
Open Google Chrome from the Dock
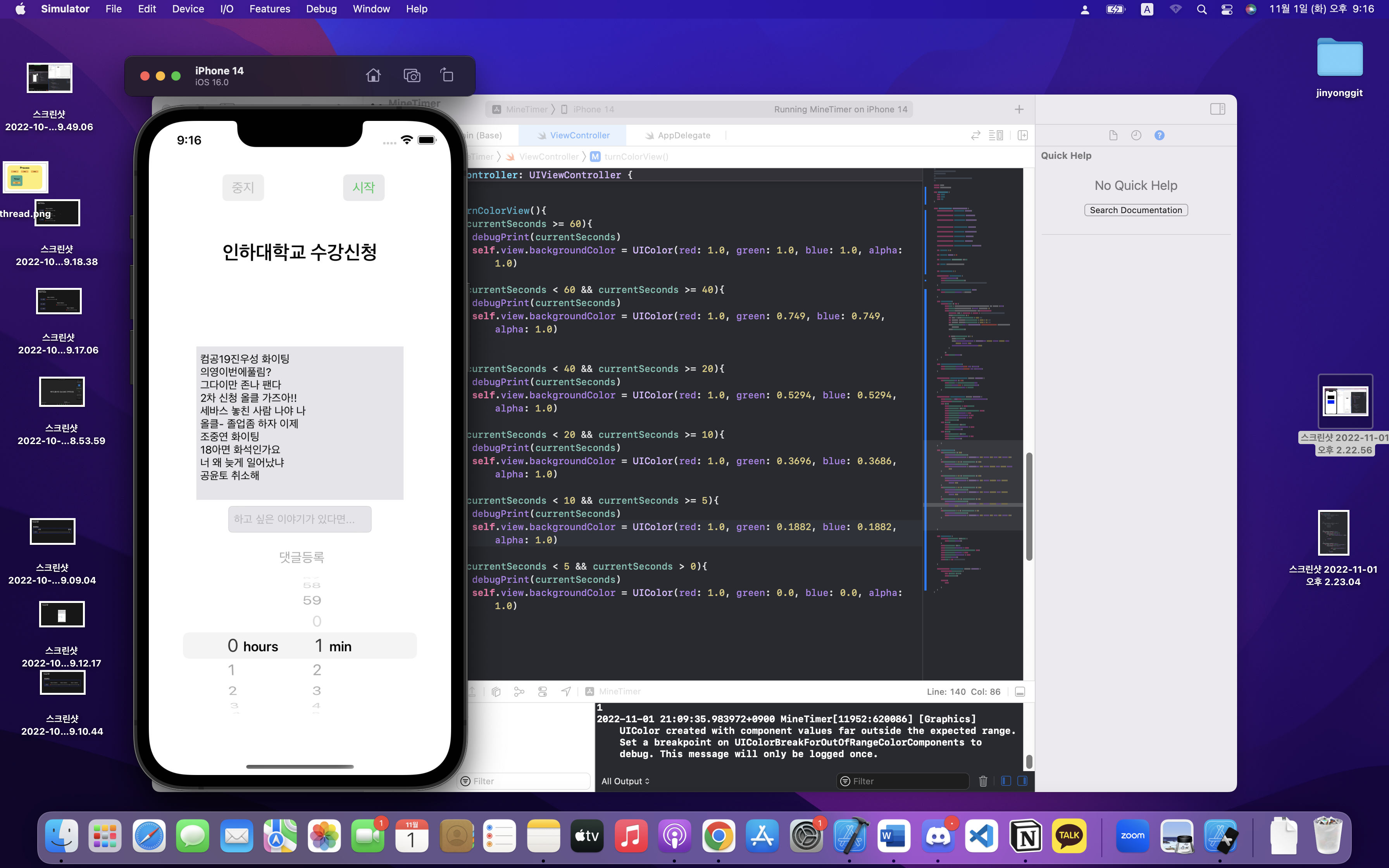719,837
